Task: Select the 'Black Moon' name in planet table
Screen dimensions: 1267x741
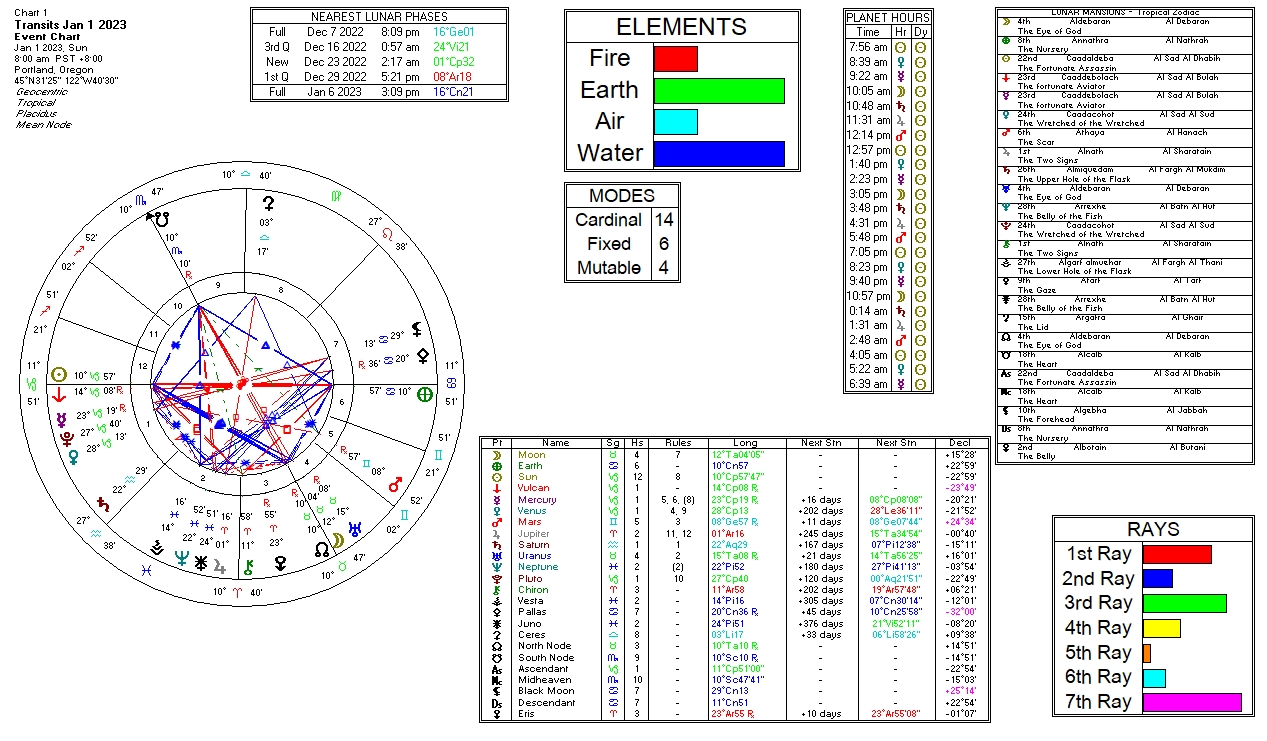Action: pos(545,691)
